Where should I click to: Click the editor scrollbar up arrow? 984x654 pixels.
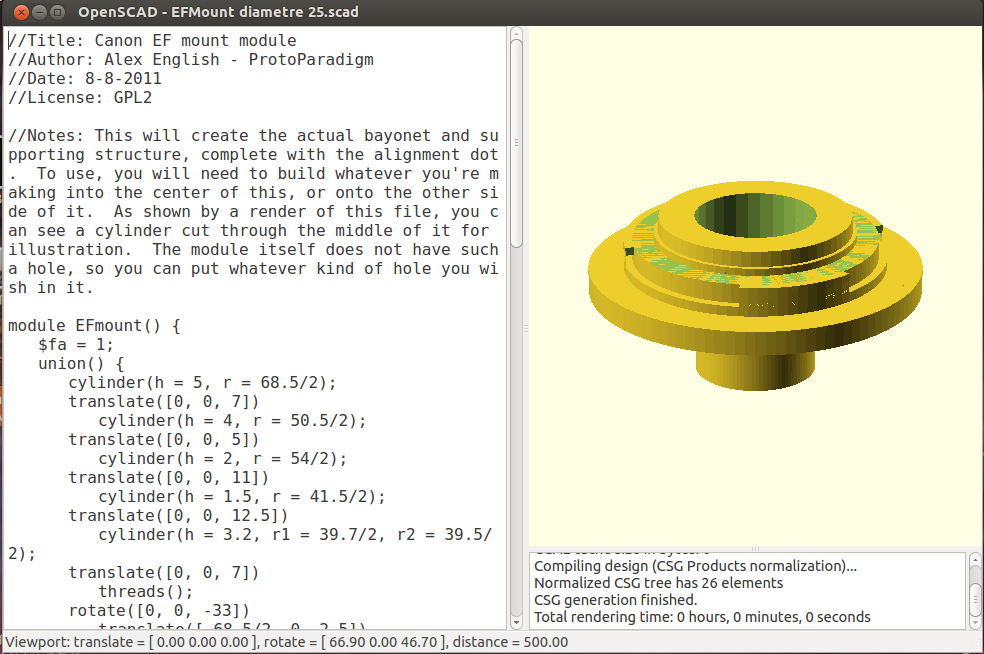[x=516, y=35]
